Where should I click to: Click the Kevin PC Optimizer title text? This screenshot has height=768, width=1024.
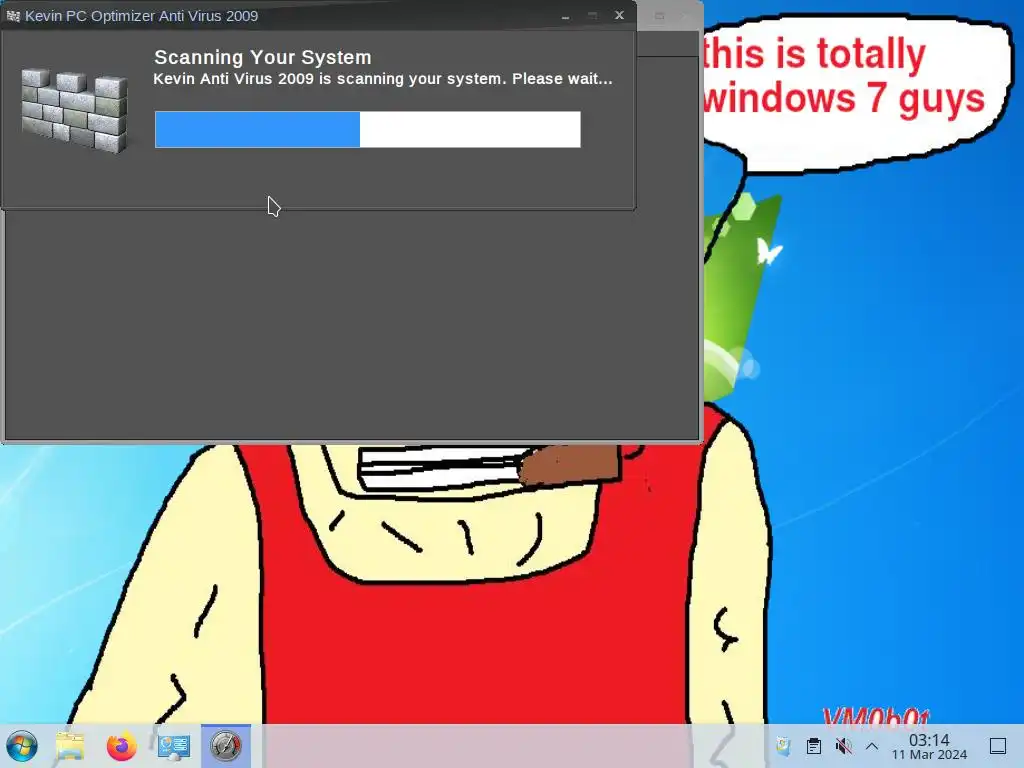142,16
